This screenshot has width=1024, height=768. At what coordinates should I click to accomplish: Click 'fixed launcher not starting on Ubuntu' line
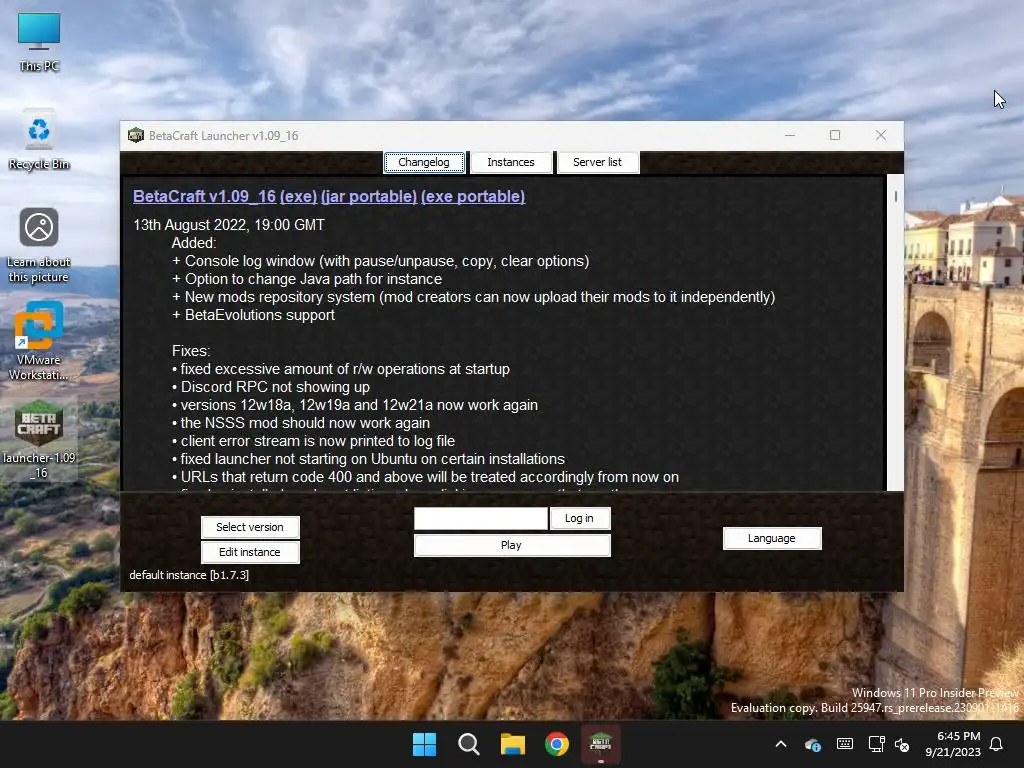[368, 458]
